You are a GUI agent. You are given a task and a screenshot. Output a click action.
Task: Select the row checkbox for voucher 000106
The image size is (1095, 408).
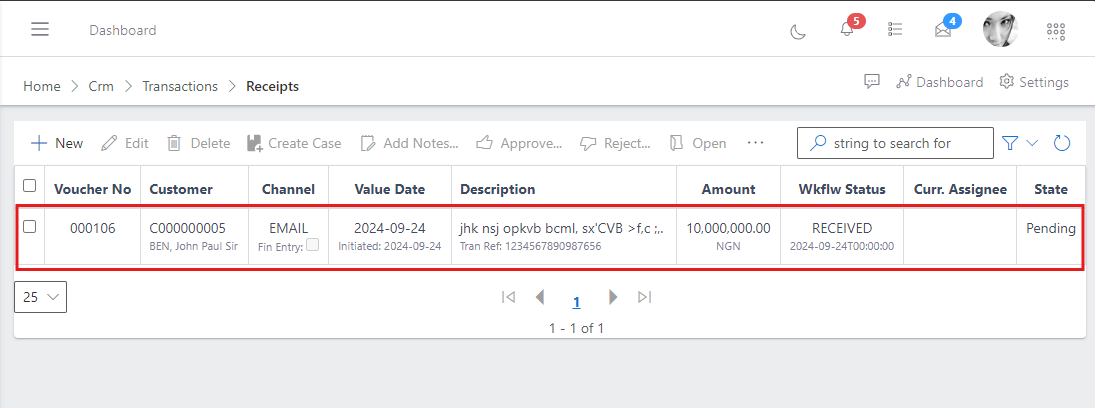click(30, 227)
